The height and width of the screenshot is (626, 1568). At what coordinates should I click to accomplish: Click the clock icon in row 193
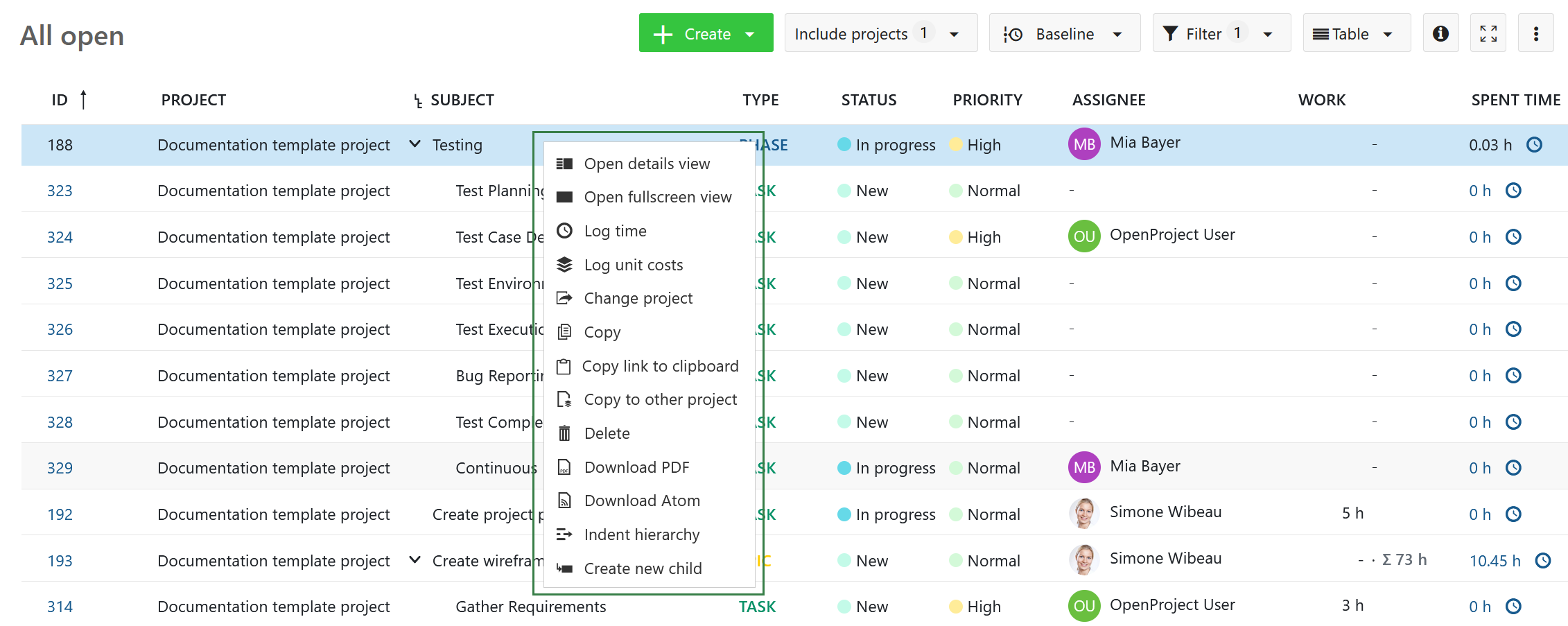tap(1542, 561)
